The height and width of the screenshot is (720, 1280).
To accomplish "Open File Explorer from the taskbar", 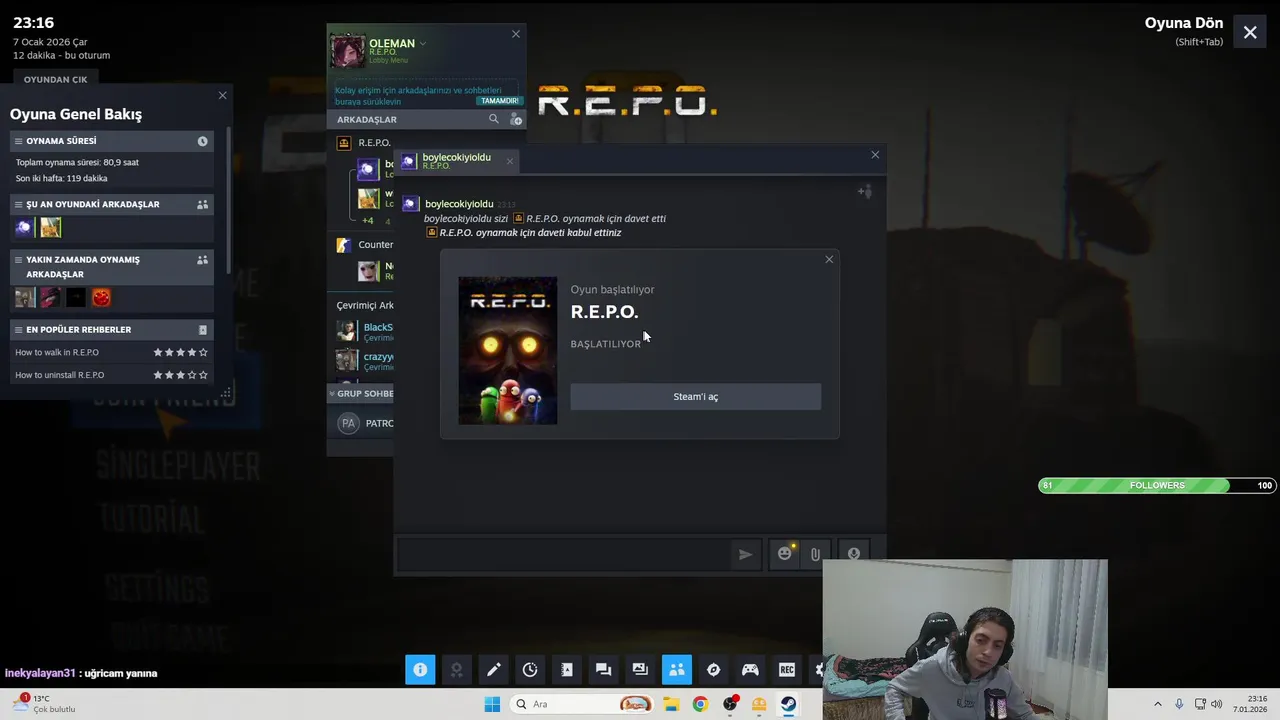I will click(x=670, y=704).
